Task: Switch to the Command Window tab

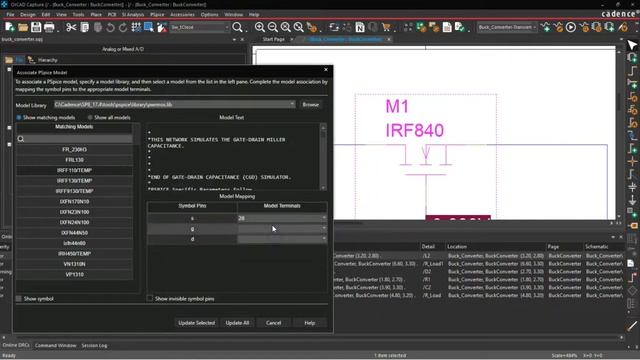Action: coord(56,346)
